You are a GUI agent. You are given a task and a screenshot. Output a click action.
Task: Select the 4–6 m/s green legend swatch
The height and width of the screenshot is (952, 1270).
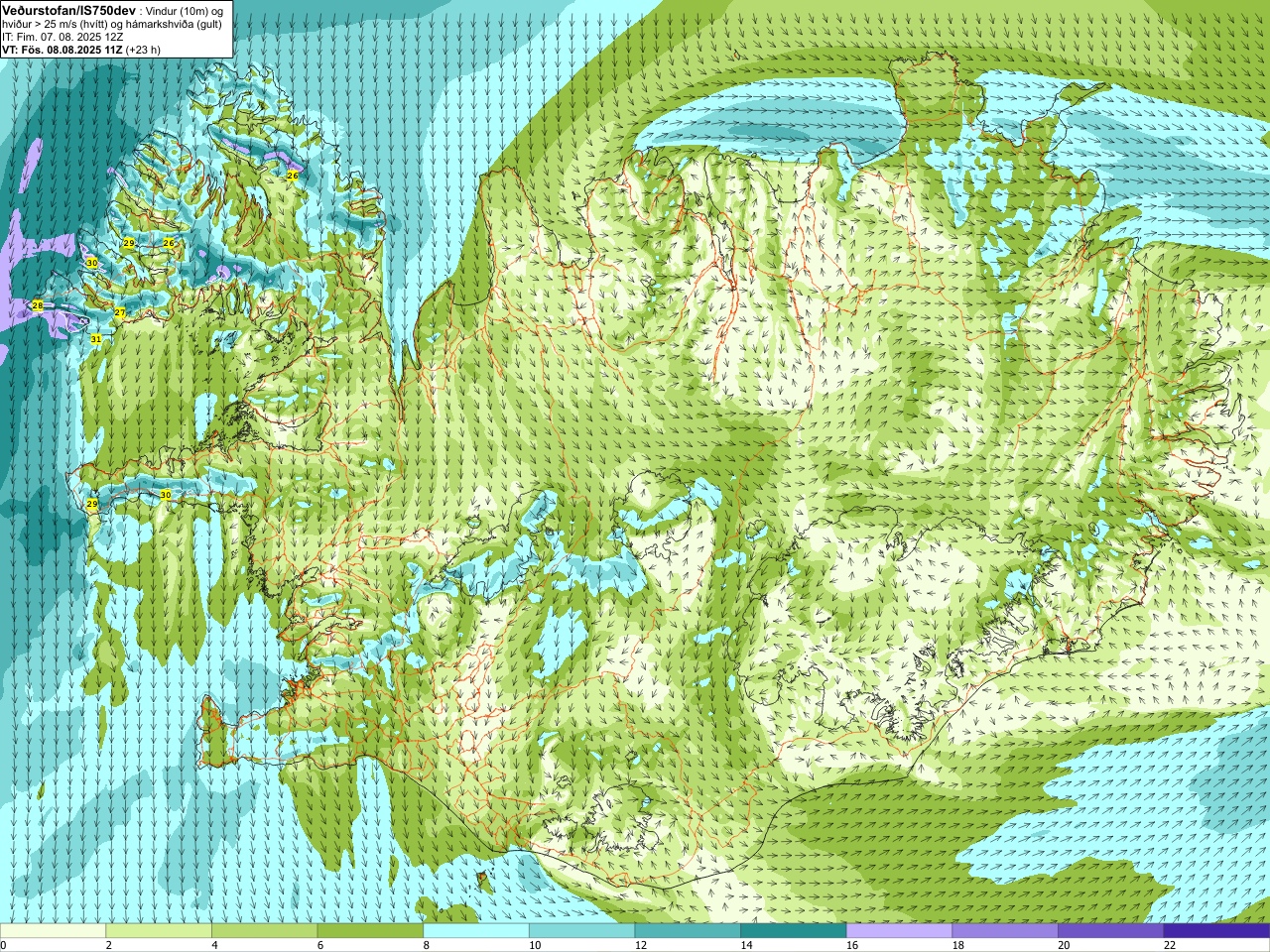click(x=265, y=931)
